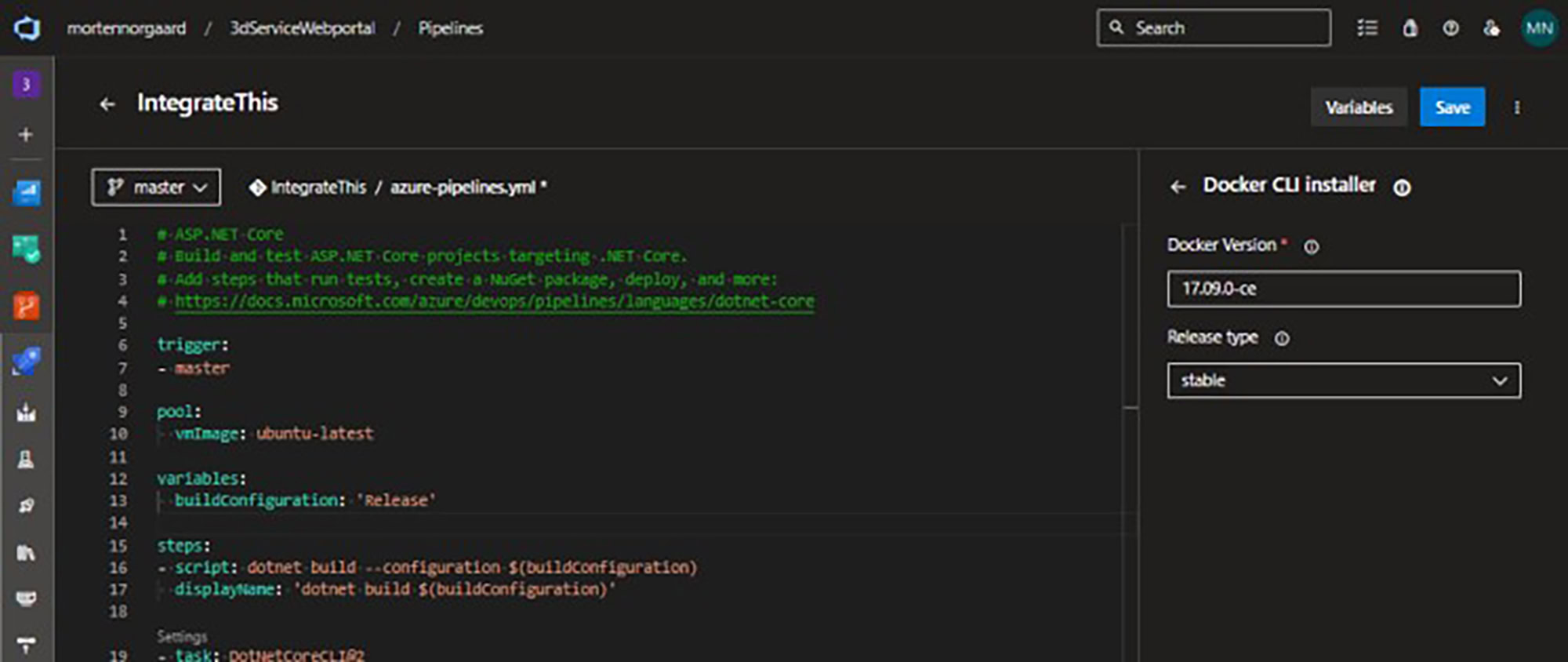Click the IntegrateThis pipeline title
Screen dimensions: 1568x662
click(208, 103)
